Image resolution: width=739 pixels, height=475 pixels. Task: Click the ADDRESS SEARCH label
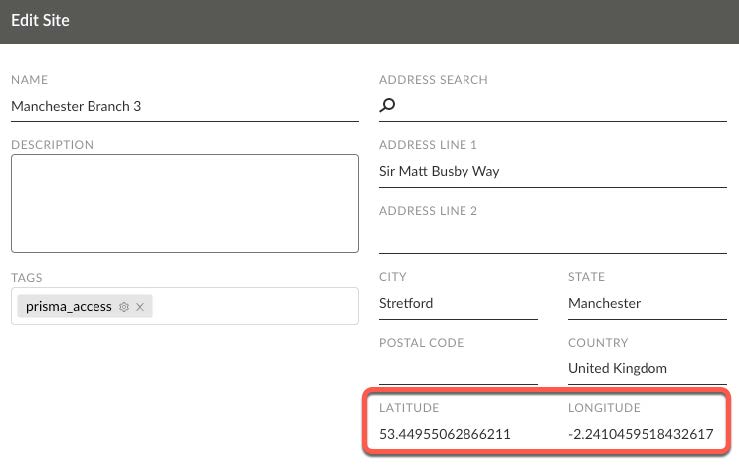(433, 80)
